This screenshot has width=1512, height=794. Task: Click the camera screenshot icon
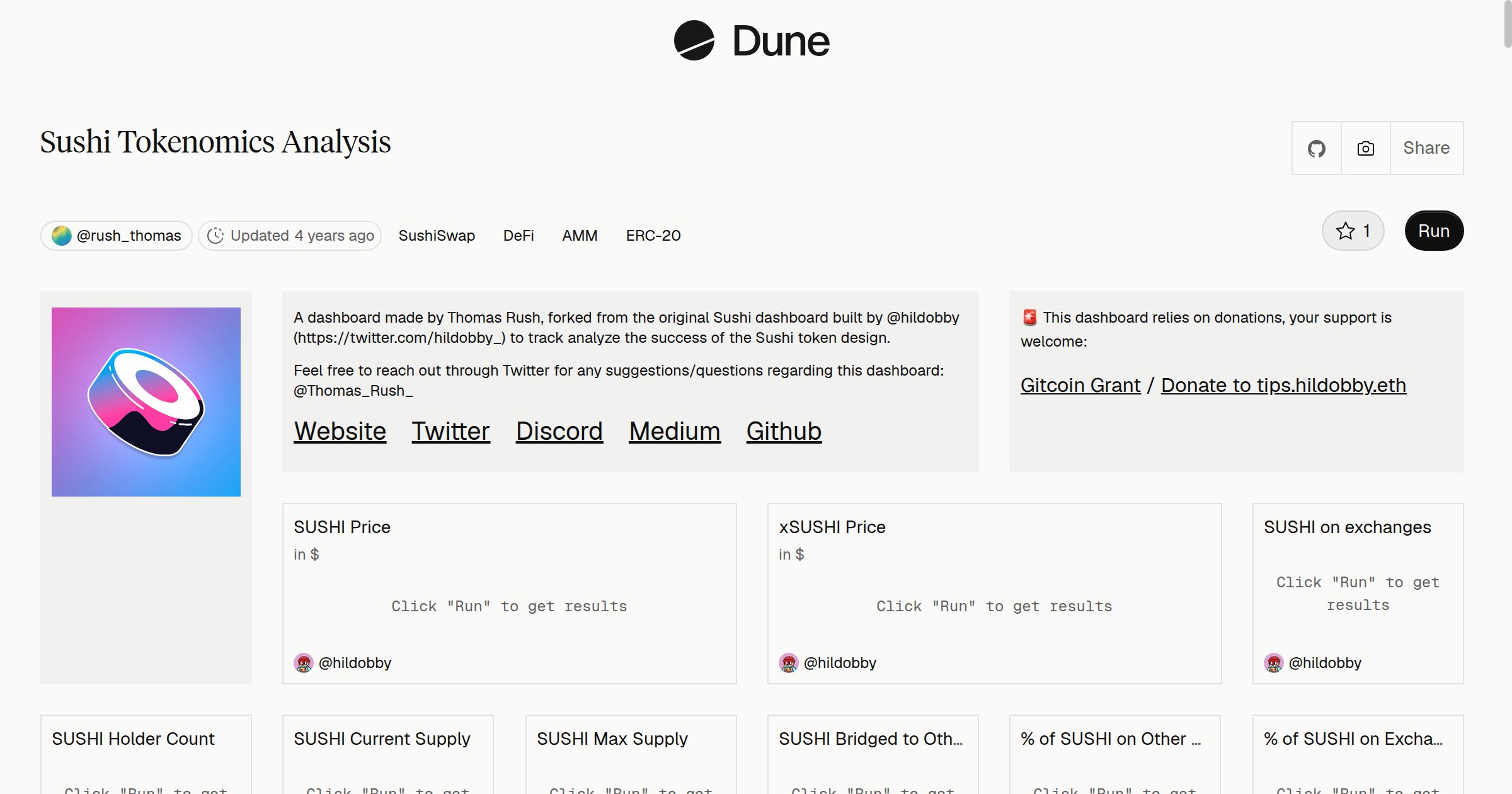(x=1365, y=148)
